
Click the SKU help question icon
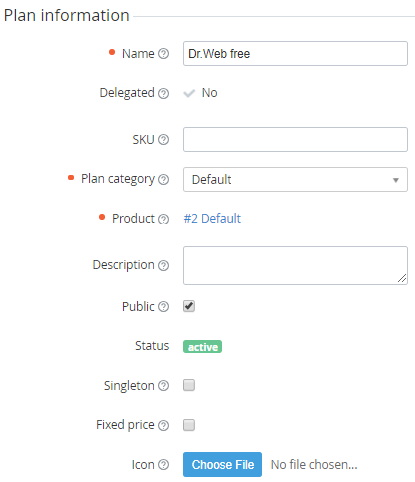(163, 139)
